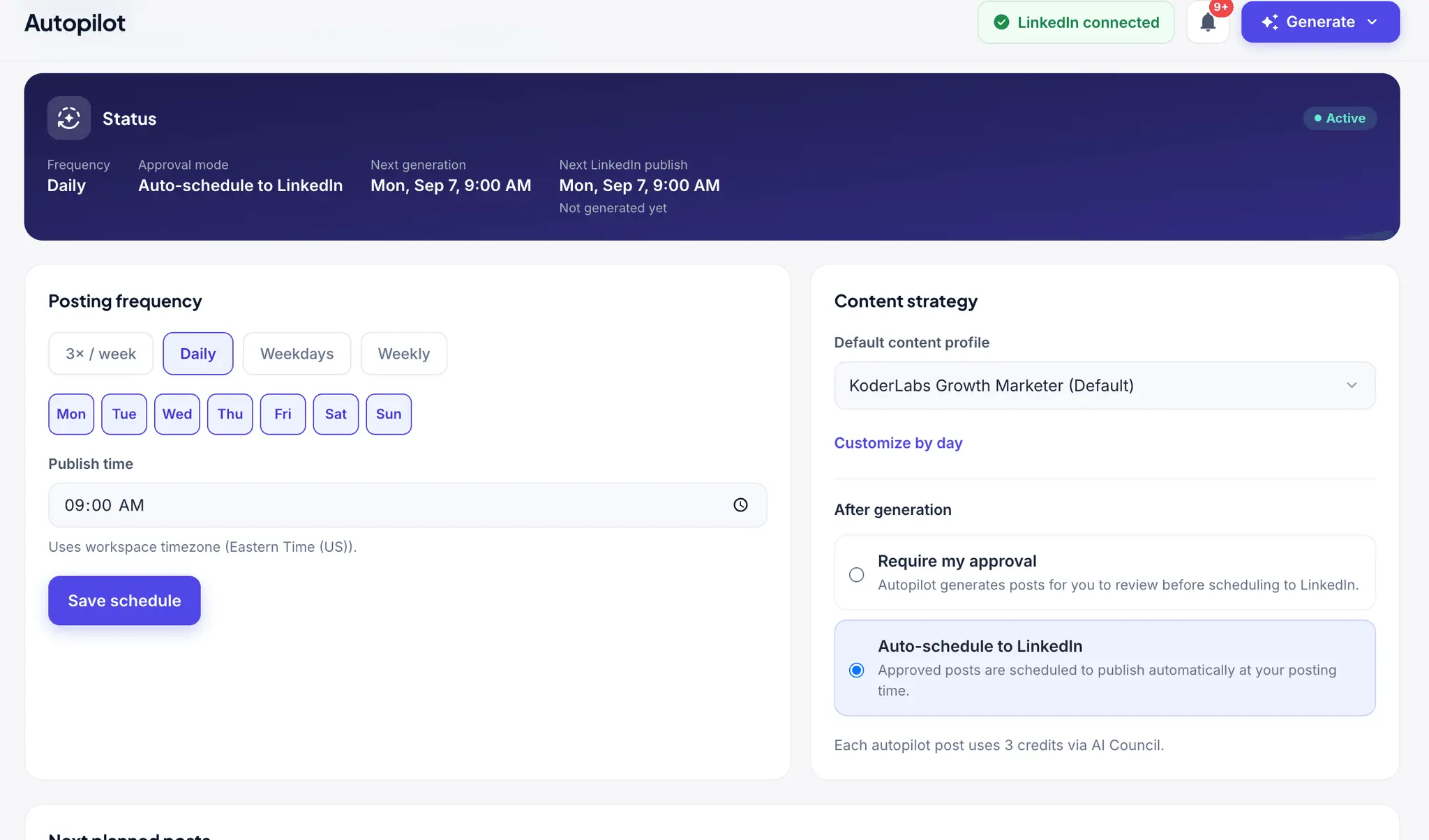1429x840 pixels.
Task: Click the sparkle icon on Generate button
Action: coord(1270,22)
